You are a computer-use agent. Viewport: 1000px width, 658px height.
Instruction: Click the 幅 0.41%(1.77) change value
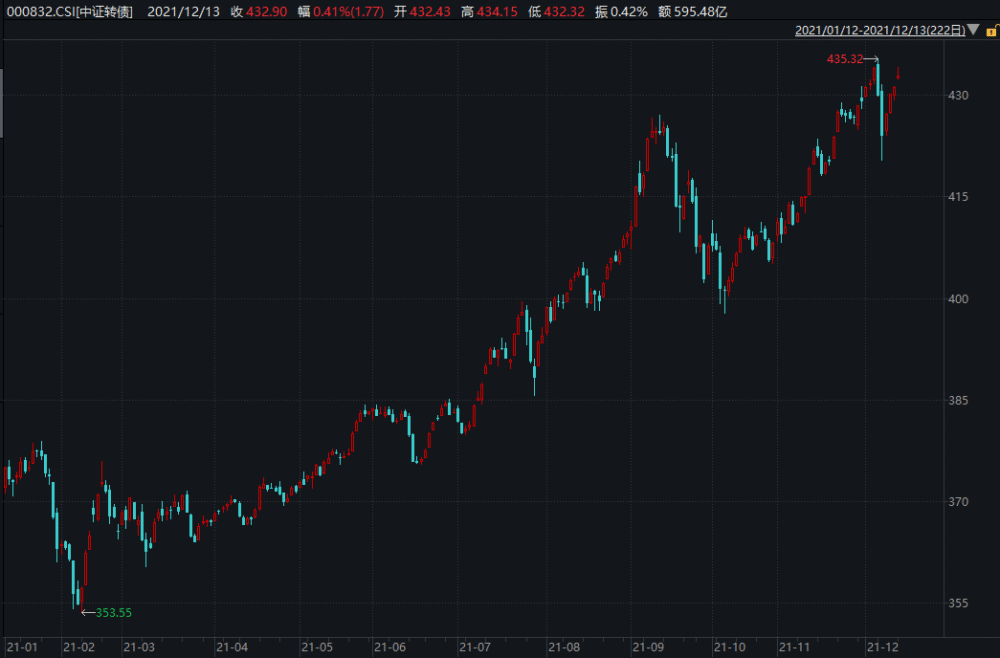click(x=341, y=11)
